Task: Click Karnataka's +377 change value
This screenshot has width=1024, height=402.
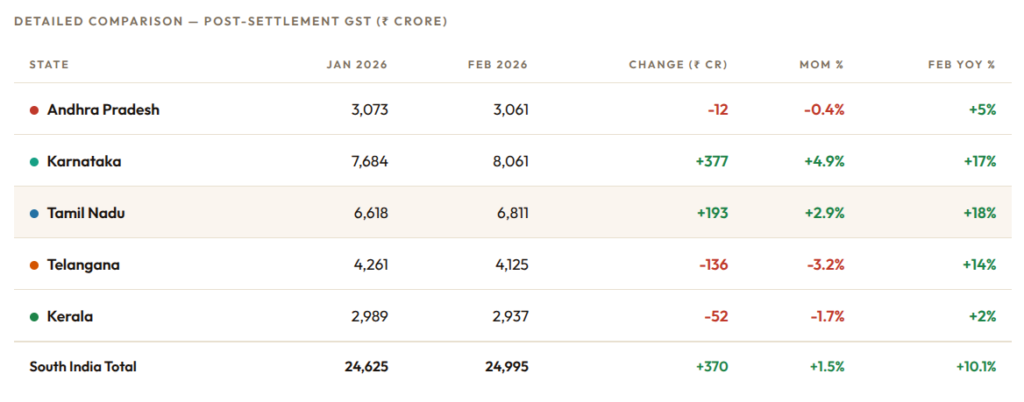Action: [711, 162]
